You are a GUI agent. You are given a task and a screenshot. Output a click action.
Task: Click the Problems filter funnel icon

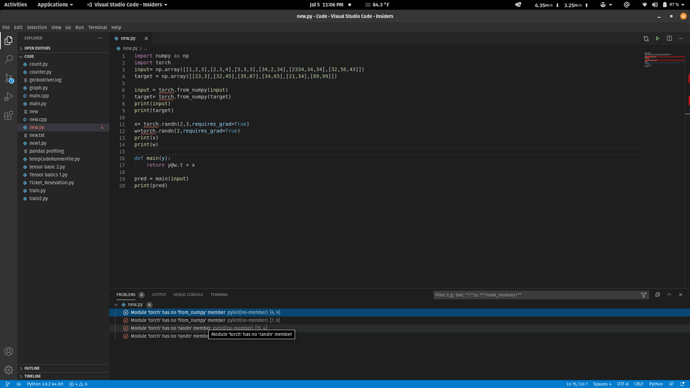643,295
